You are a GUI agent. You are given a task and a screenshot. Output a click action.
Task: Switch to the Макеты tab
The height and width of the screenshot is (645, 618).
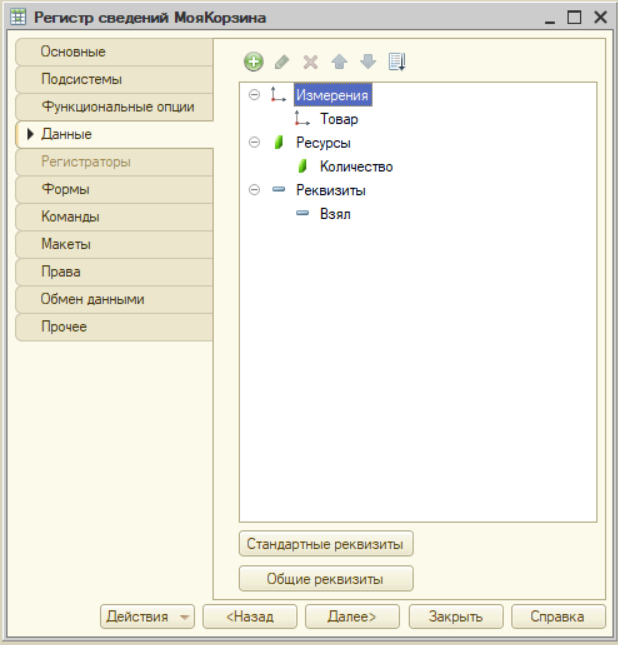click(114, 244)
